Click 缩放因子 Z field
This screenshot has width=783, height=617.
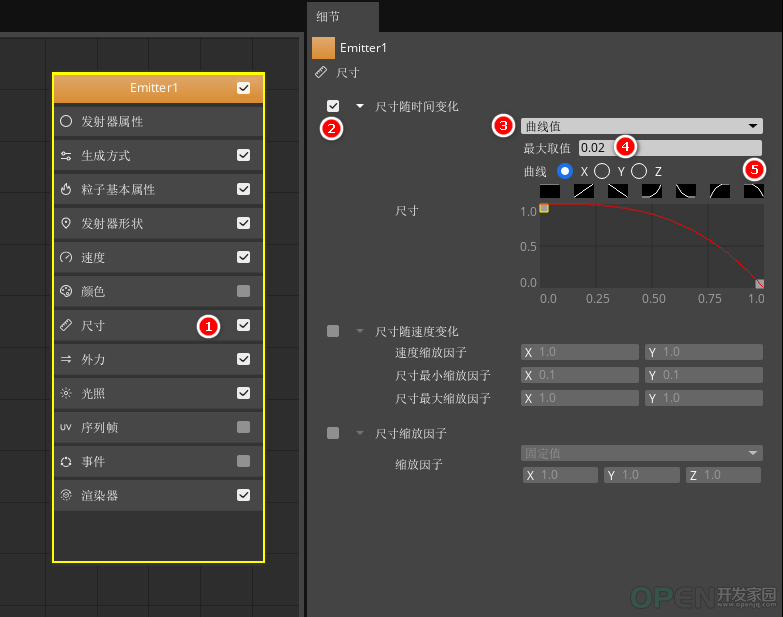[723, 475]
